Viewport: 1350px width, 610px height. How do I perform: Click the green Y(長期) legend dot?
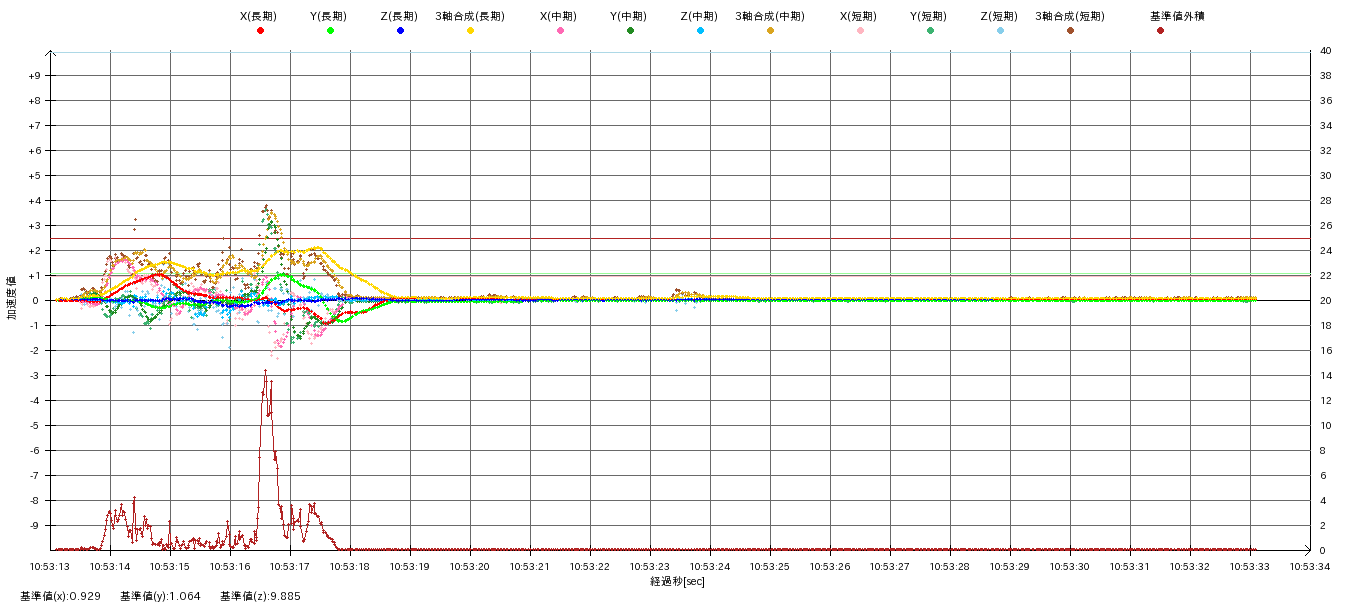pyautogui.click(x=330, y=31)
